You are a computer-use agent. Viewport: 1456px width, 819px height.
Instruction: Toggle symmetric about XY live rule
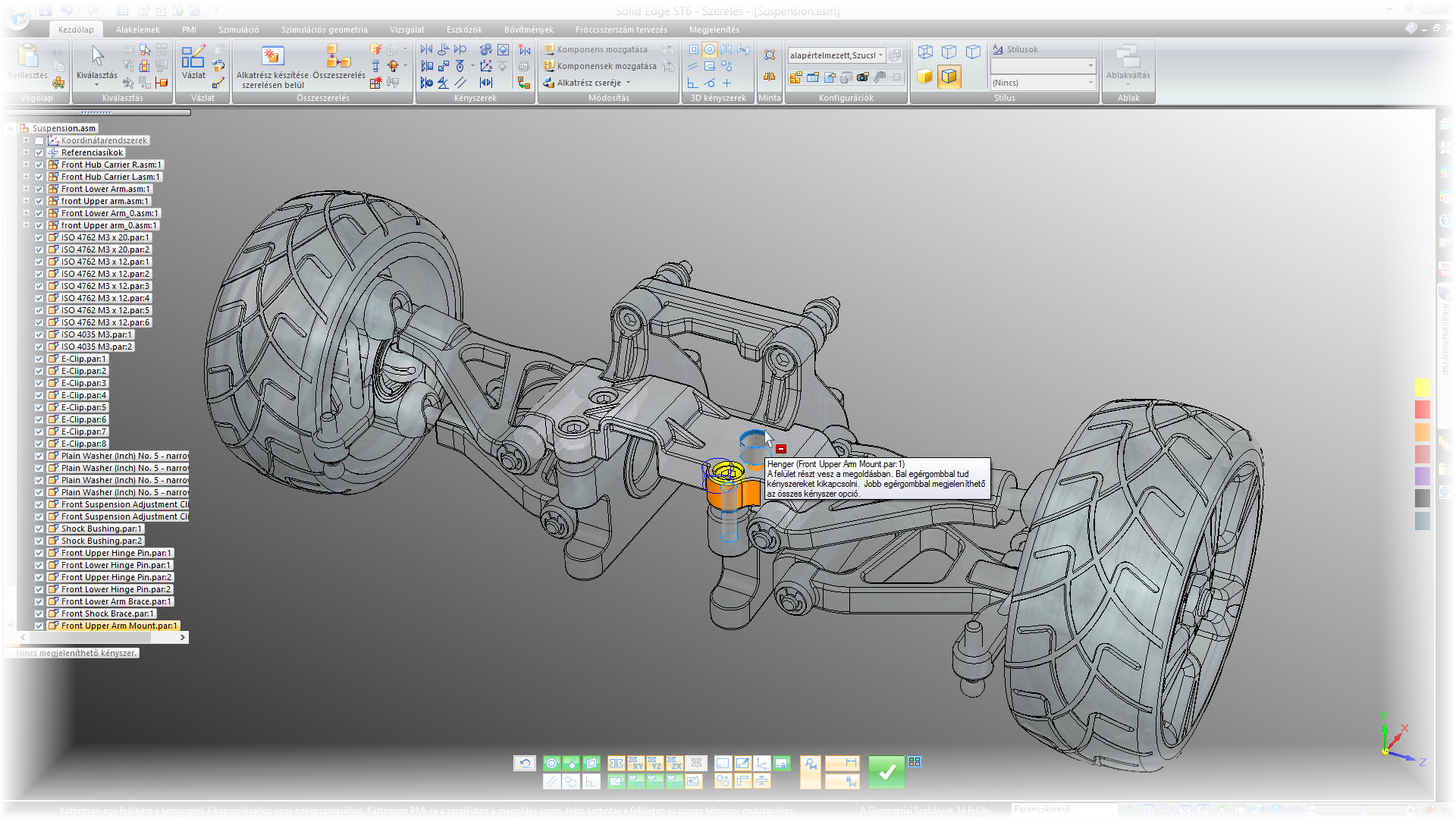tap(636, 763)
